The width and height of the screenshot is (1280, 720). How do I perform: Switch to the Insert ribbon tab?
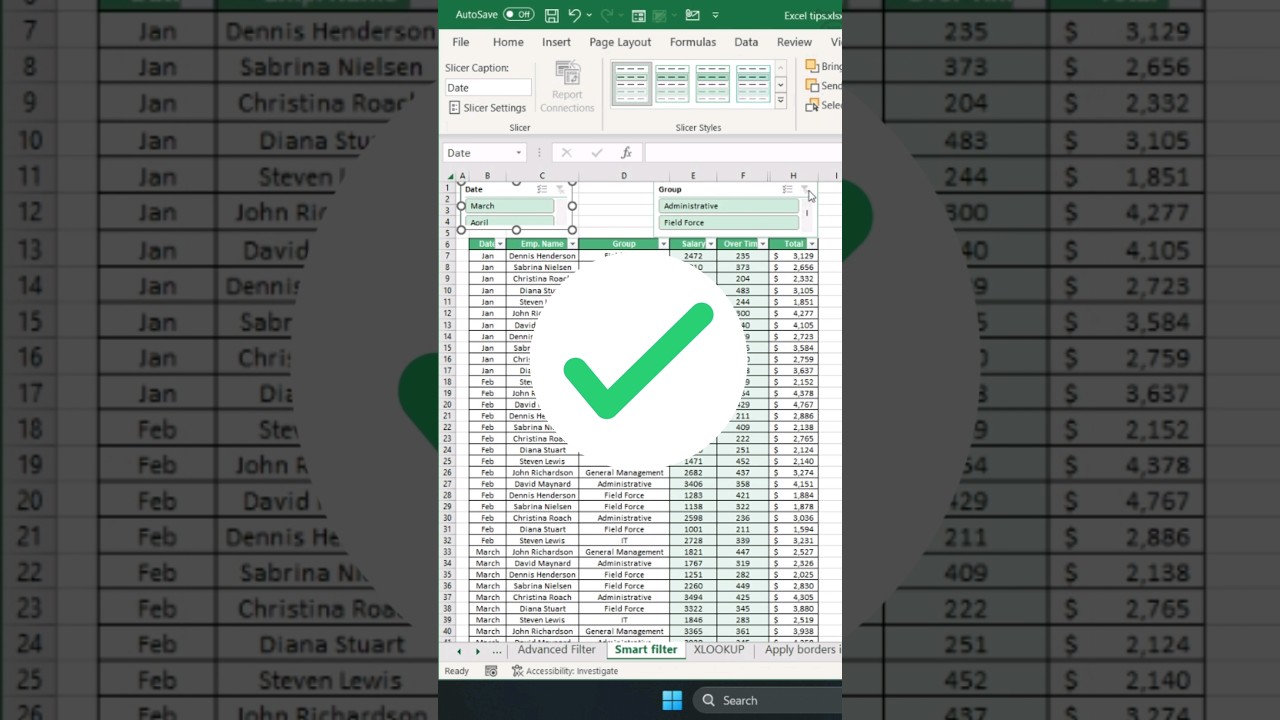pos(556,42)
